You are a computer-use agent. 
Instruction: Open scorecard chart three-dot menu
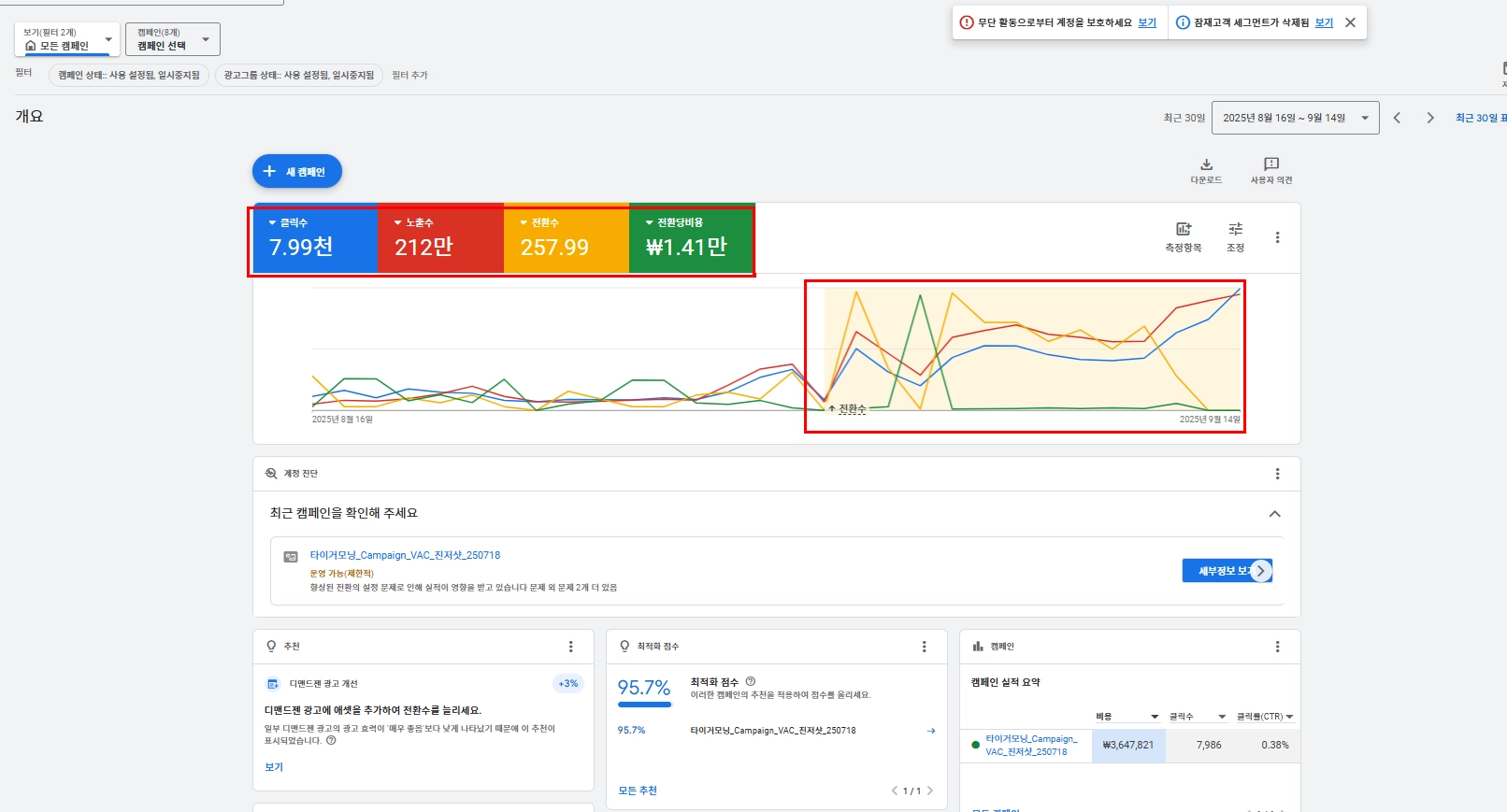[1277, 237]
